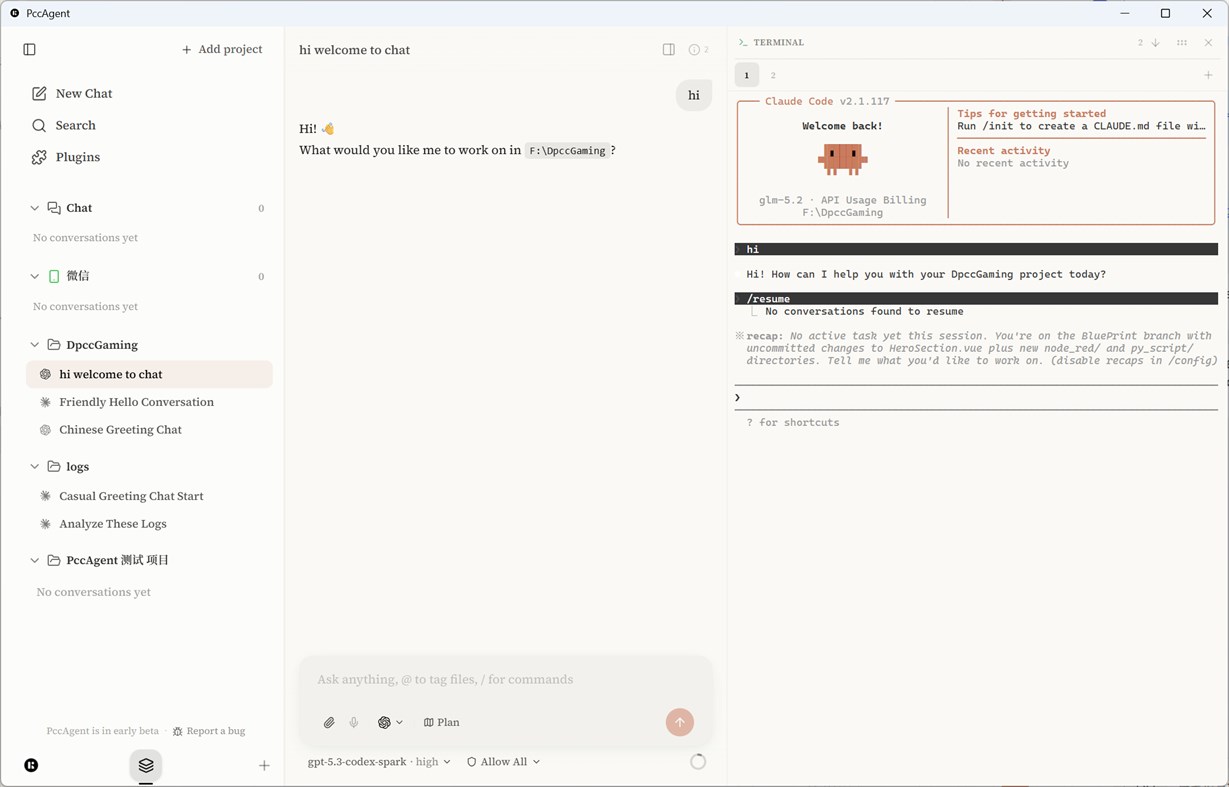This screenshot has width=1229, height=787.
Task: Switch to terminal tab 1
Action: (x=746, y=75)
